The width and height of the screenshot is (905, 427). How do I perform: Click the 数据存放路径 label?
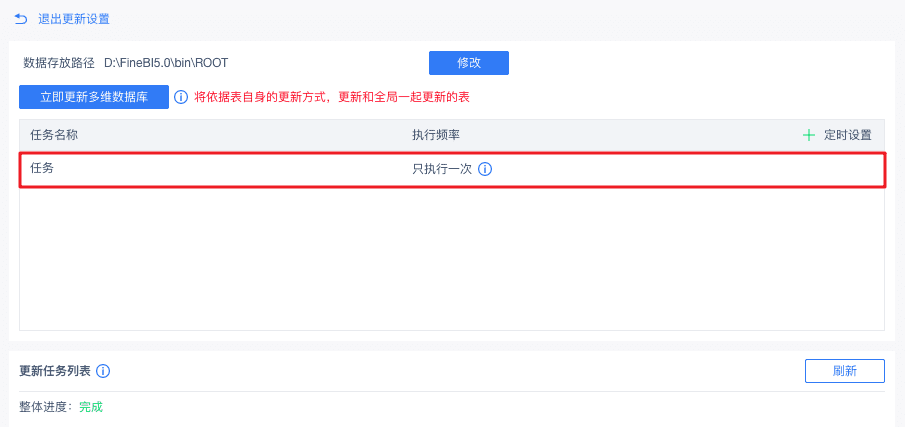[x=59, y=63]
